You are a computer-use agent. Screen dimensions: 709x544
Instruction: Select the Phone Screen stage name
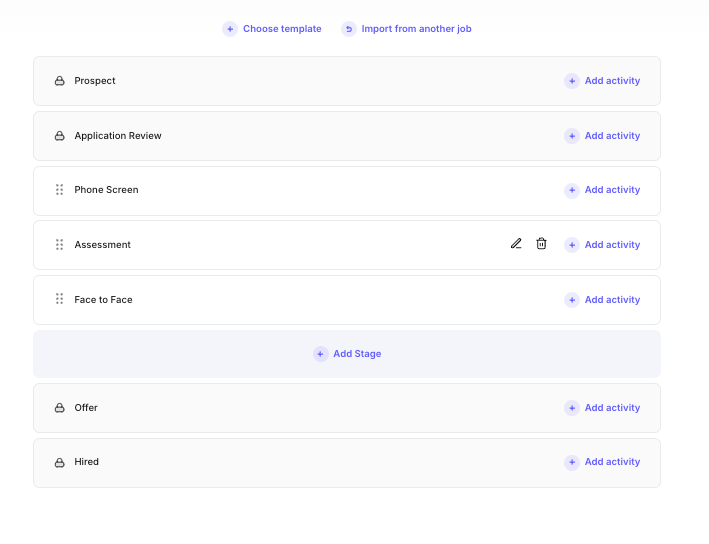(x=106, y=190)
